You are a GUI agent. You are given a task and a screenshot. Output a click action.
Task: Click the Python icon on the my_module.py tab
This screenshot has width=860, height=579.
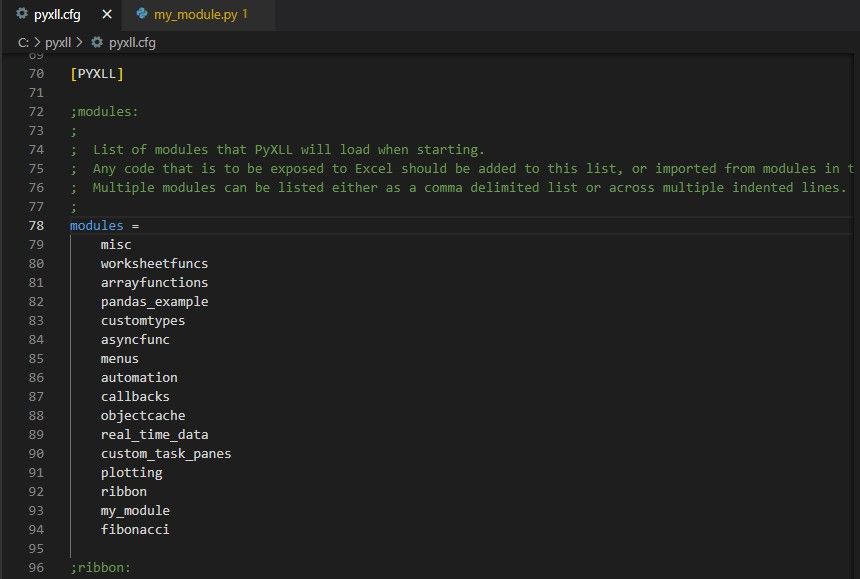tap(141, 15)
